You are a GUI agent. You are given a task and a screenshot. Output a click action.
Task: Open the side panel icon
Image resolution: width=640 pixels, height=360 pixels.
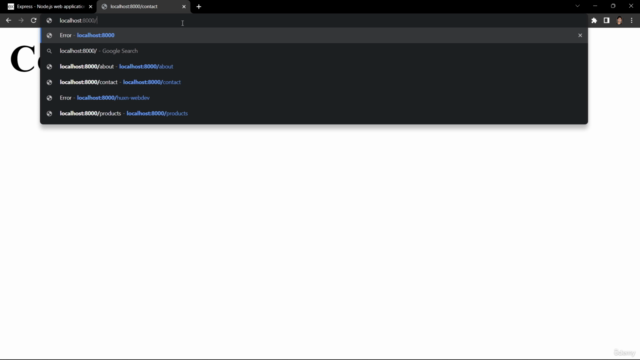(607, 20)
